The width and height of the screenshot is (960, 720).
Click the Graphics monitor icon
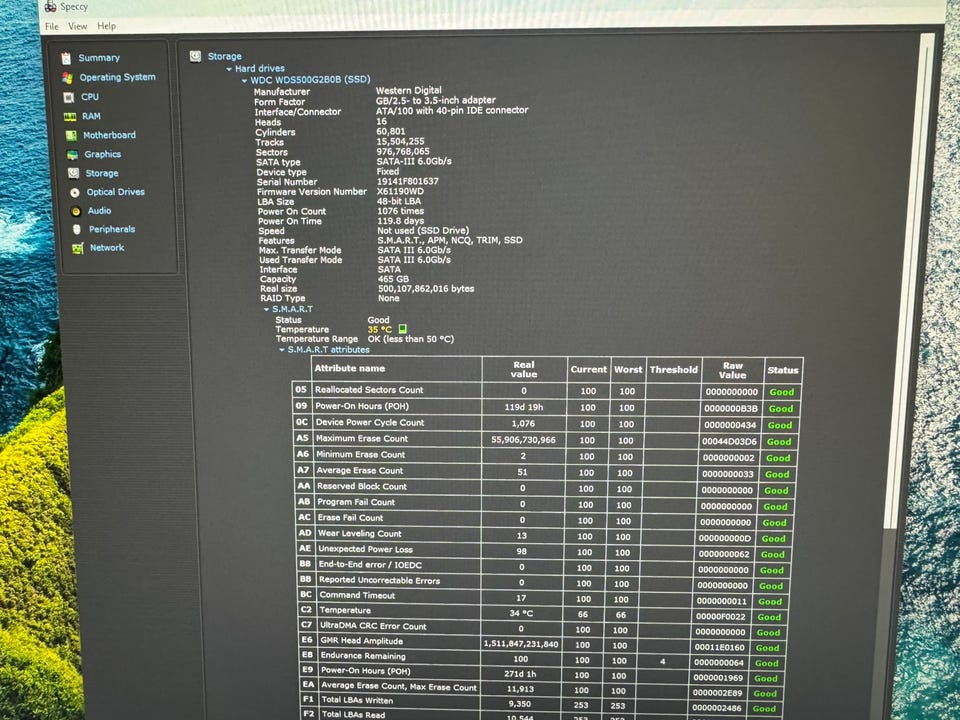coord(72,155)
